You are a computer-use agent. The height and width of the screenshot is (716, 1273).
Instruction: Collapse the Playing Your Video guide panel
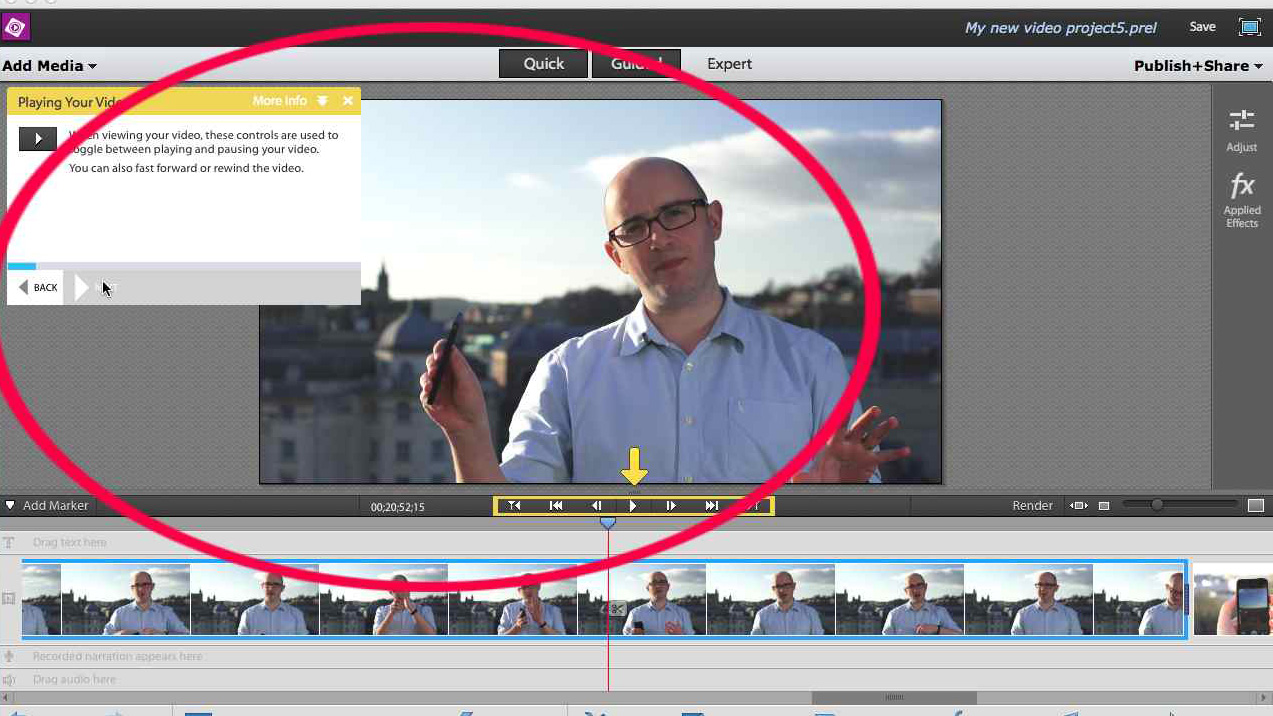322,101
